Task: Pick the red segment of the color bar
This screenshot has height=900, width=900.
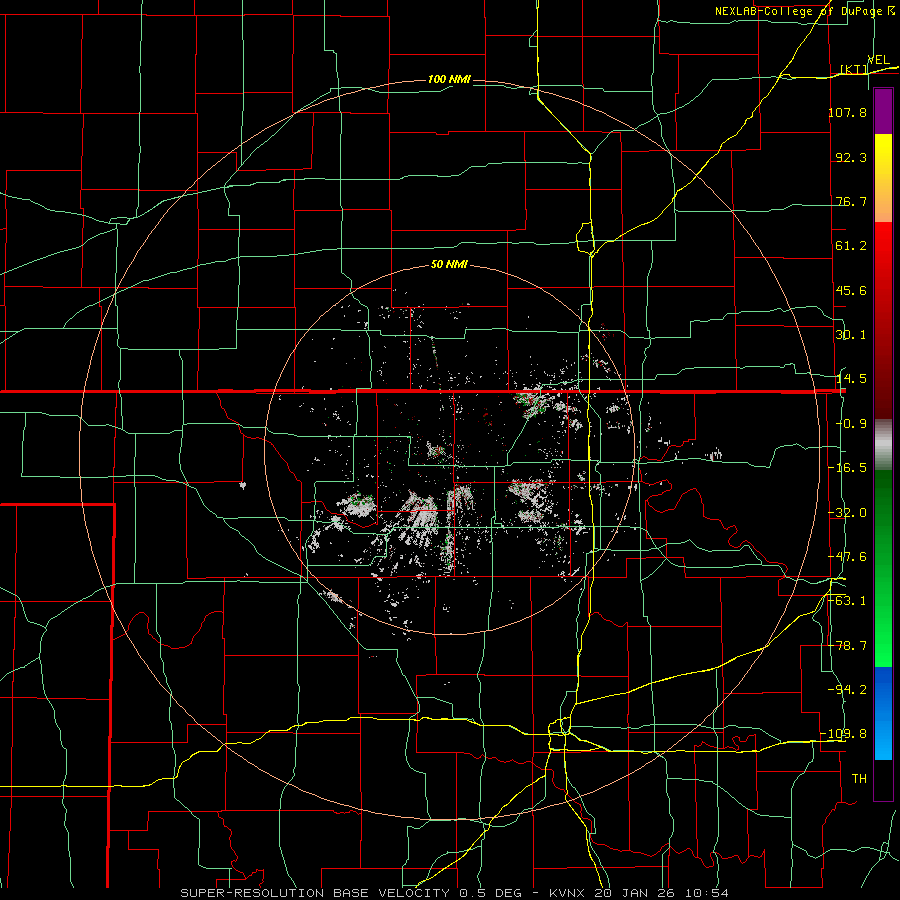Action: tap(883, 320)
